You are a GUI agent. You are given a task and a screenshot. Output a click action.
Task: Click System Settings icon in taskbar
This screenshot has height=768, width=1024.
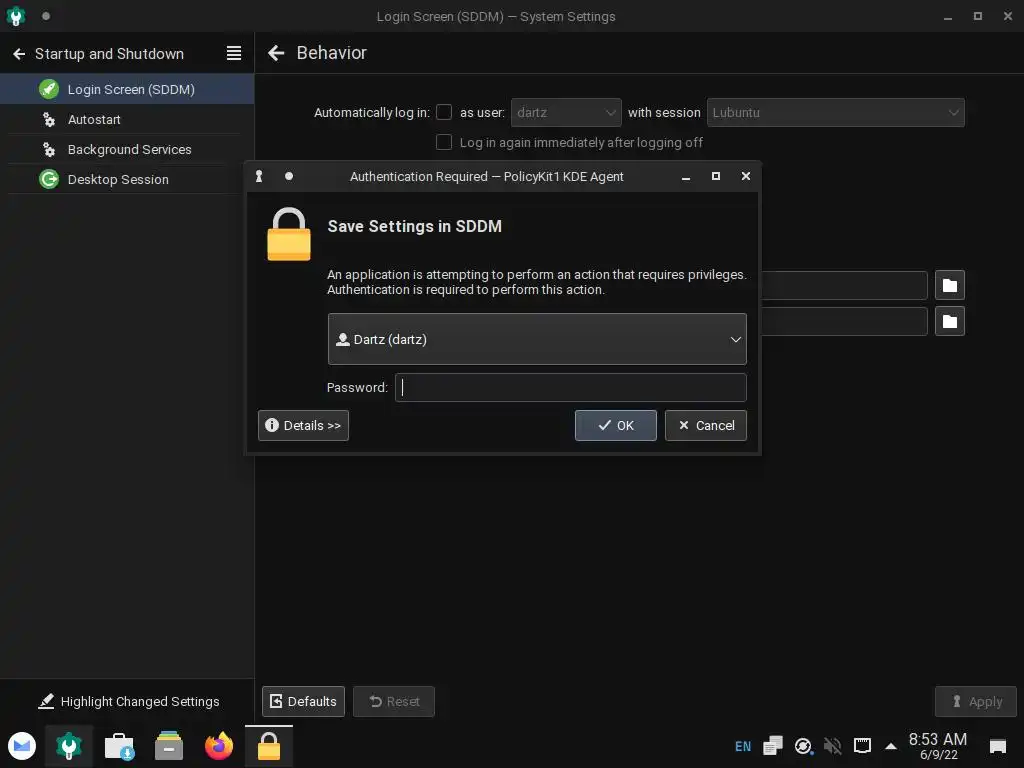coord(69,746)
